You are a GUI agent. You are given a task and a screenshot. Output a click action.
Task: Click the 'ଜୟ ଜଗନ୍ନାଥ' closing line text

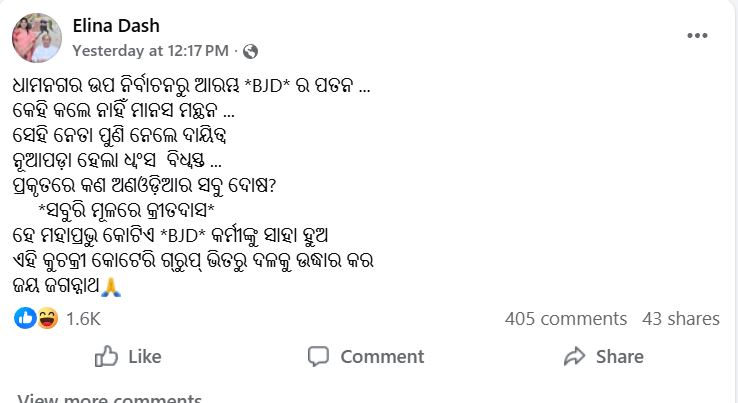[x=57, y=287]
